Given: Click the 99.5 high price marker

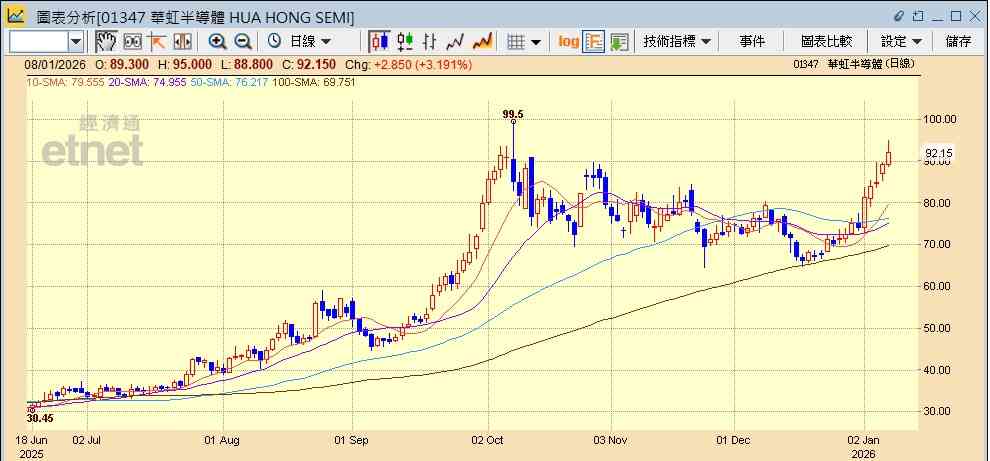Looking at the screenshot, I should pos(513,114).
